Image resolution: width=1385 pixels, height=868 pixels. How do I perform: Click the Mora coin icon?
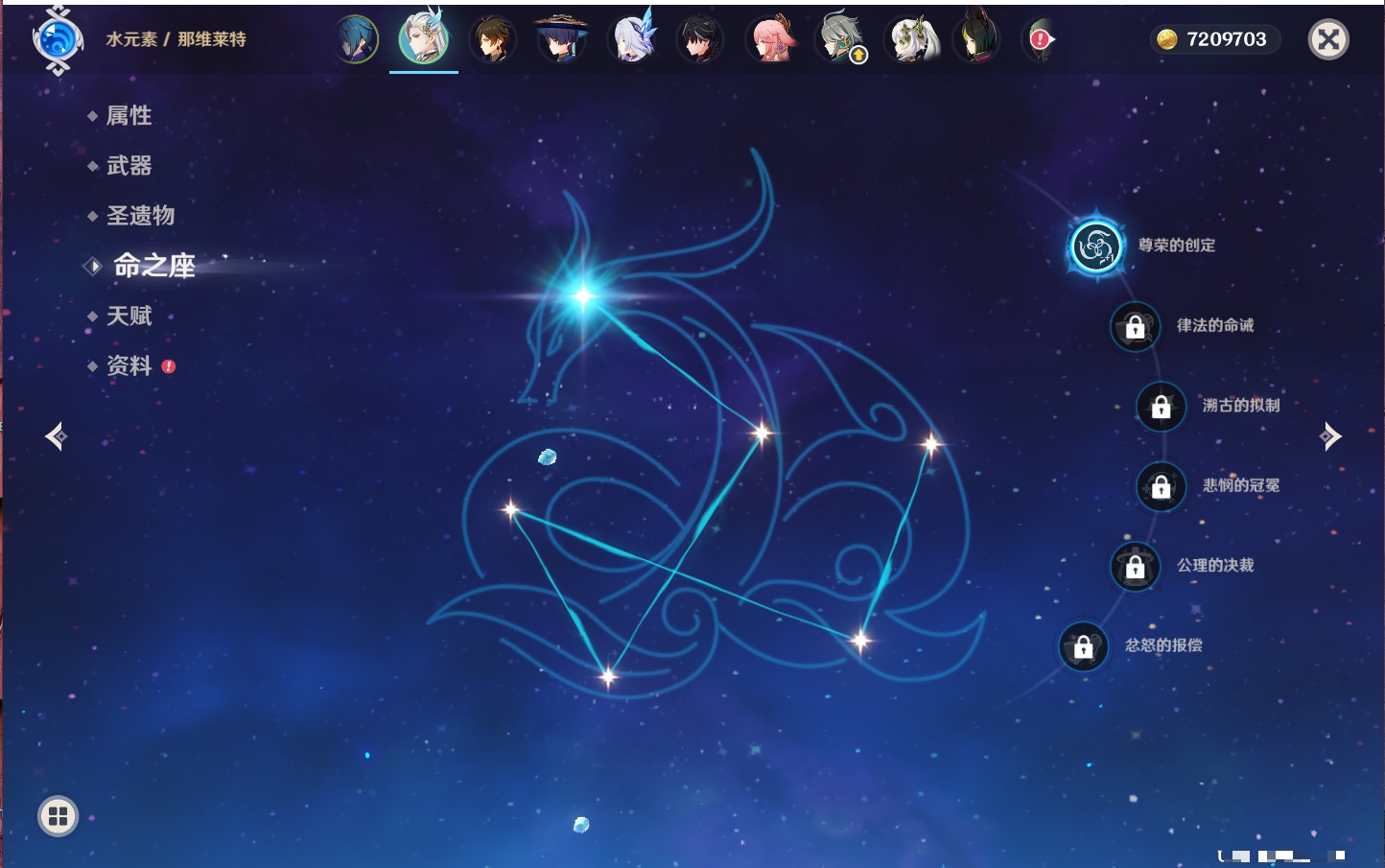[1166, 39]
